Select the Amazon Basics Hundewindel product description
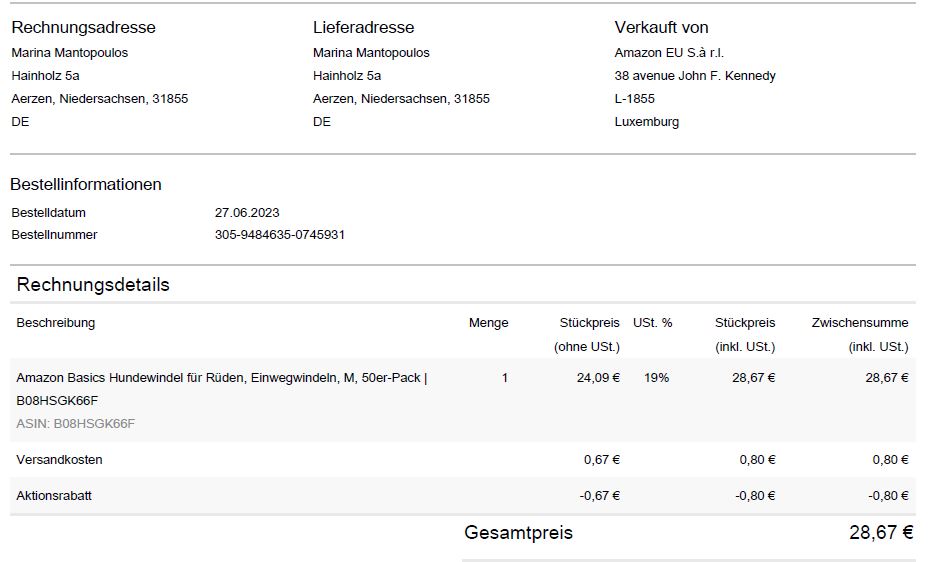This screenshot has height=562, width=931. [221, 389]
